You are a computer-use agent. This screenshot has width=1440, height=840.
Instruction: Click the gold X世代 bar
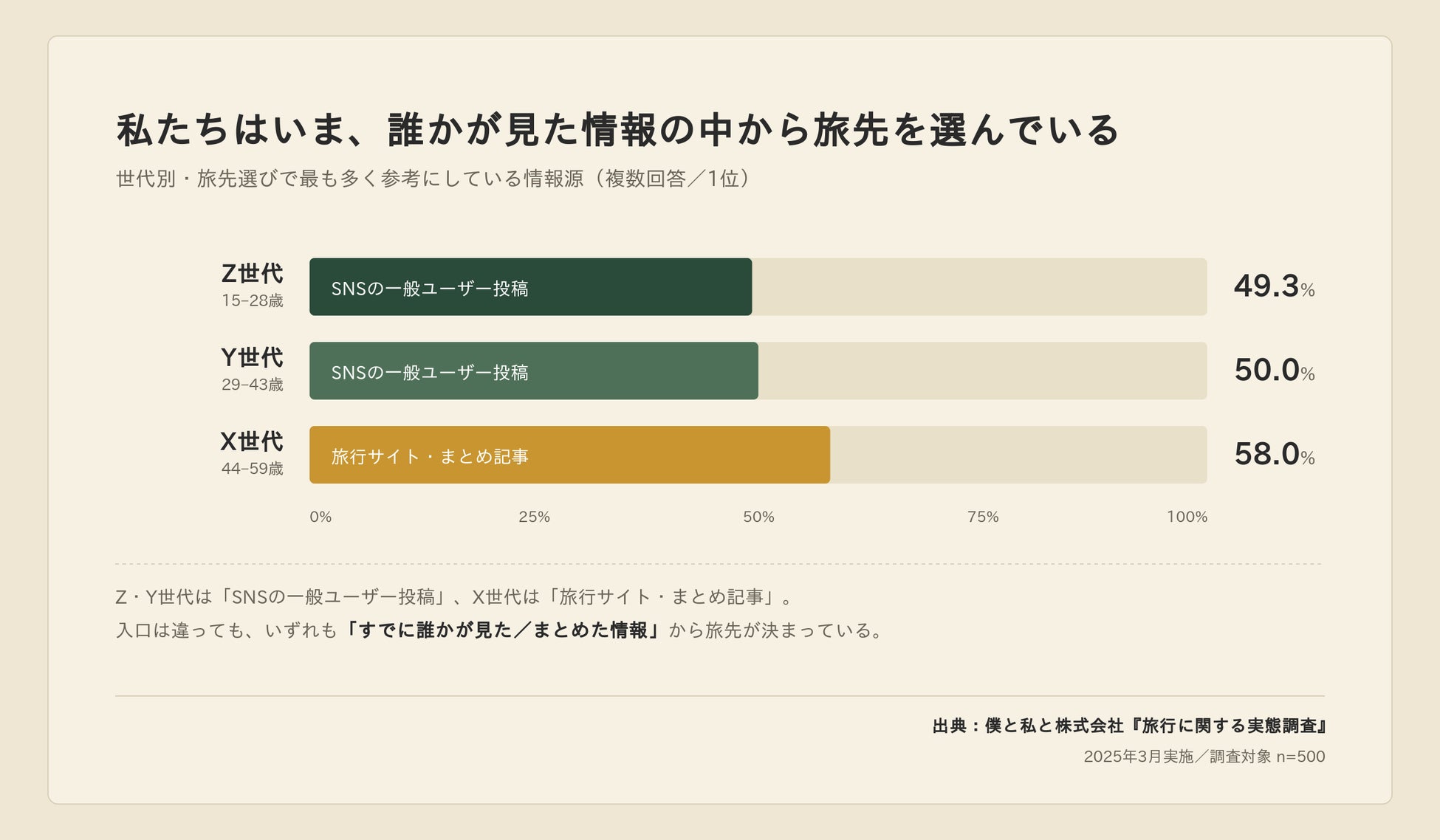click(569, 455)
